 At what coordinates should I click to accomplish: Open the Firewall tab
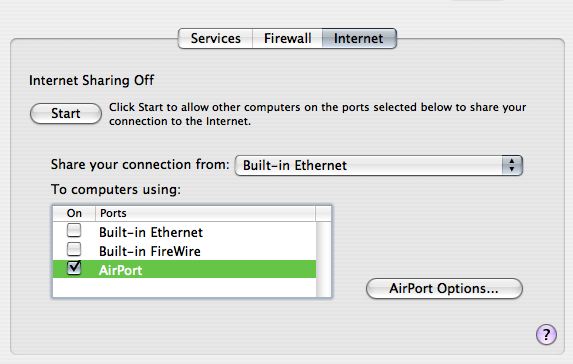(288, 38)
